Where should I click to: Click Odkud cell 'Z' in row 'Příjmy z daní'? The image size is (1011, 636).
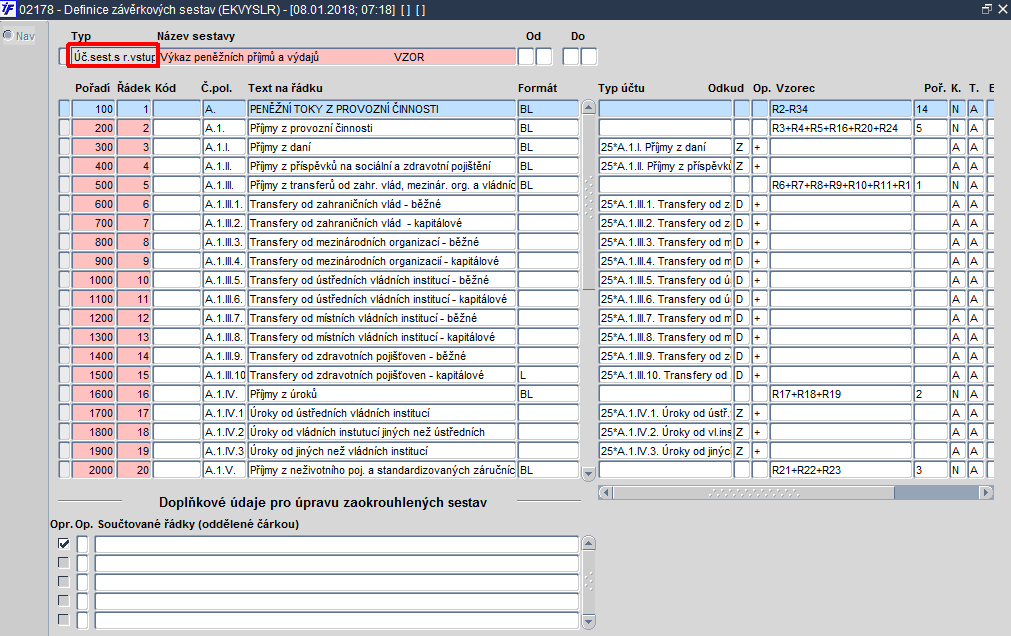coord(741,147)
